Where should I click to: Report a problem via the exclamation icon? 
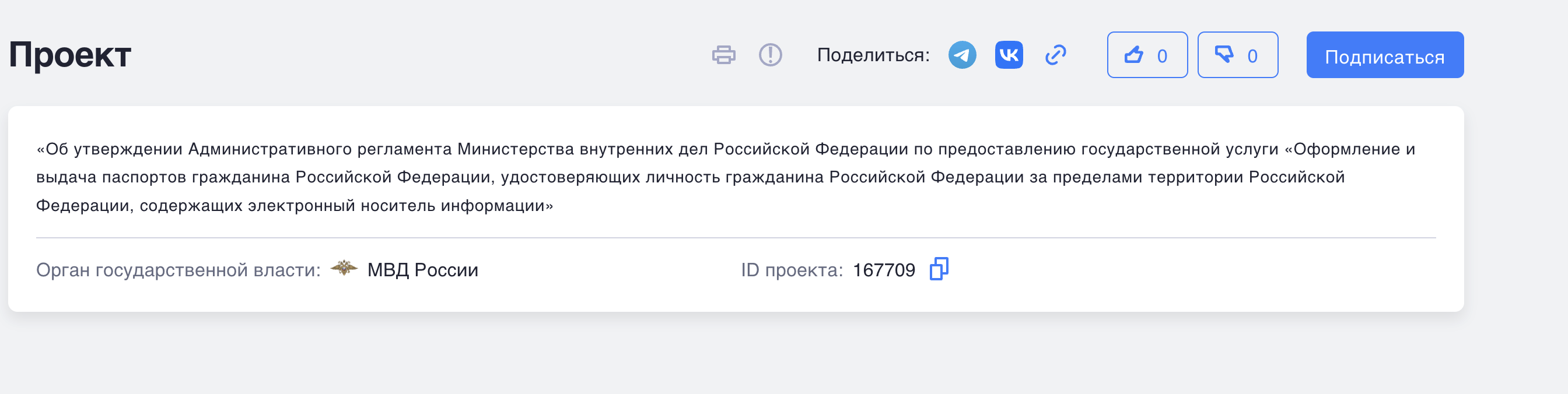[x=771, y=55]
